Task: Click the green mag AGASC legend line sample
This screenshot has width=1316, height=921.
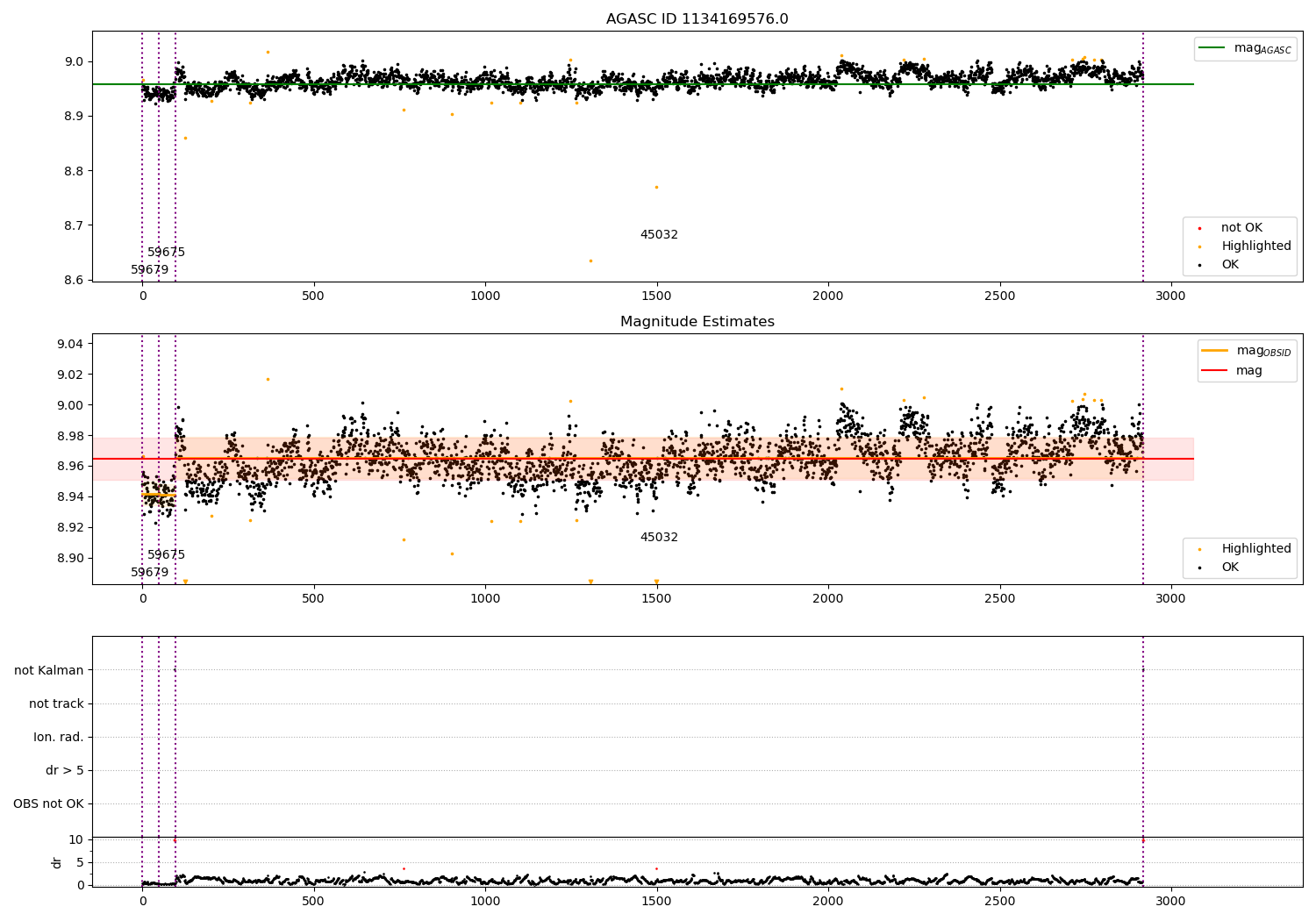Action: [1212, 48]
